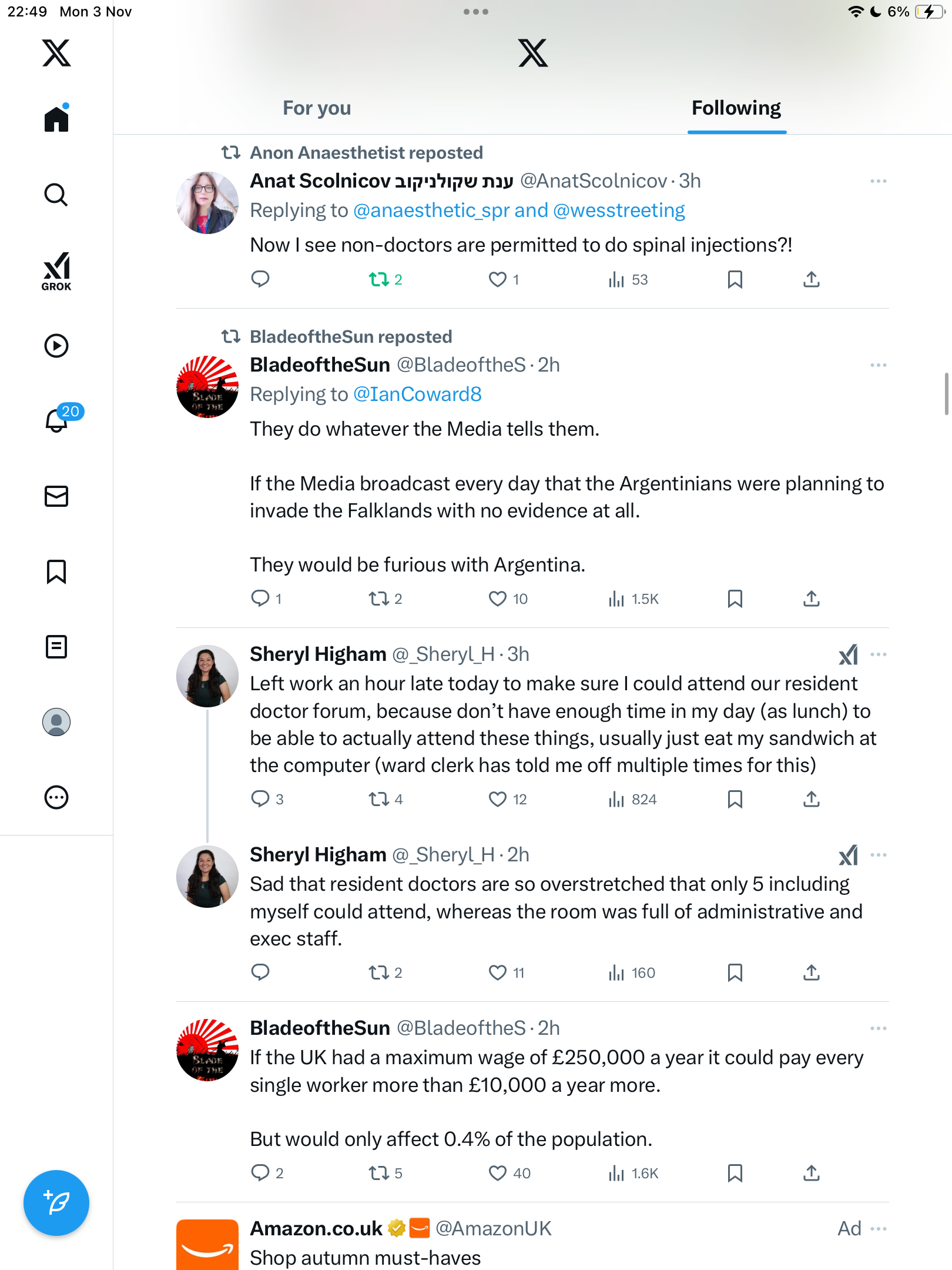Open Grok from the sidebar
952x1270 pixels.
click(x=56, y=271)
